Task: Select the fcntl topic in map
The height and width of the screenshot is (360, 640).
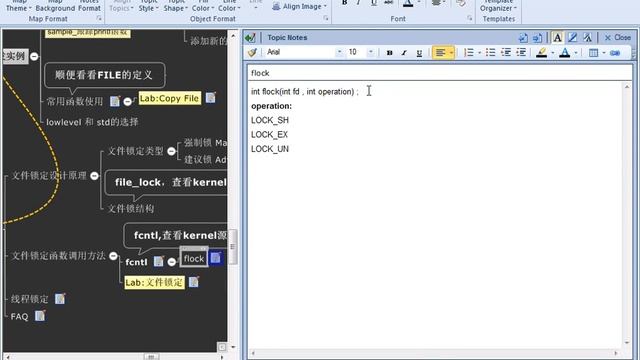Action: (136, 262)
